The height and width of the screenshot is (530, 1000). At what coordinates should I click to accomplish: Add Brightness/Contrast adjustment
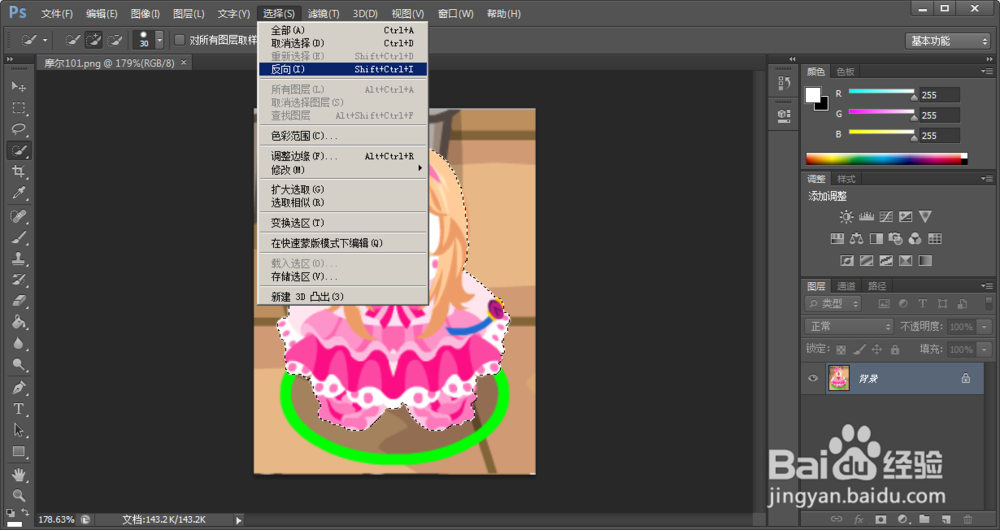coord(846,217)
